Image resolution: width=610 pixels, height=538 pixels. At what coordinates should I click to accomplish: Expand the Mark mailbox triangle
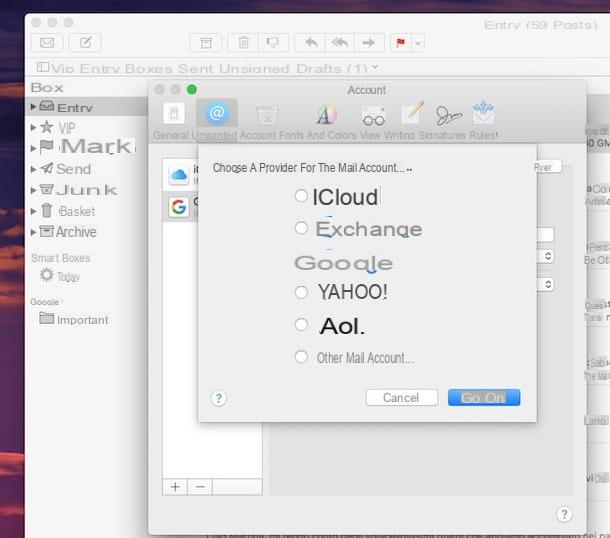click(33, 148)
